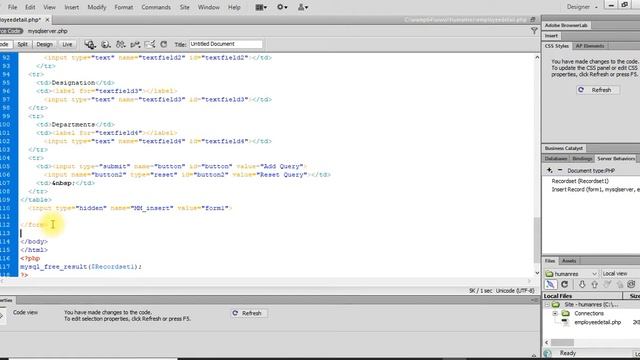The image size is (640, 360).
Task: Click the Refresh Design View toolbar icon
Action: pos(164,44)
